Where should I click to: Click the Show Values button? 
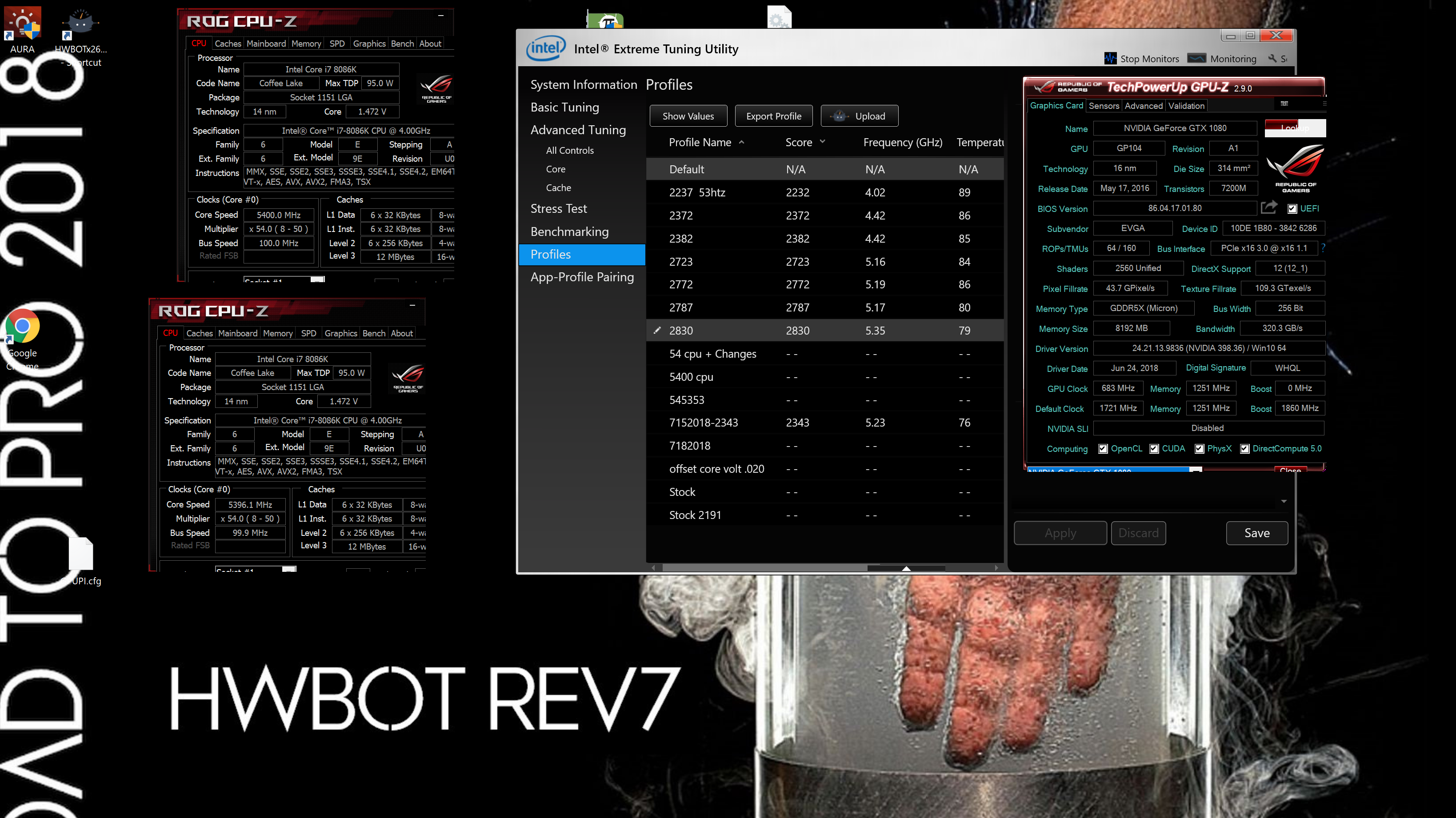[688, 116]
